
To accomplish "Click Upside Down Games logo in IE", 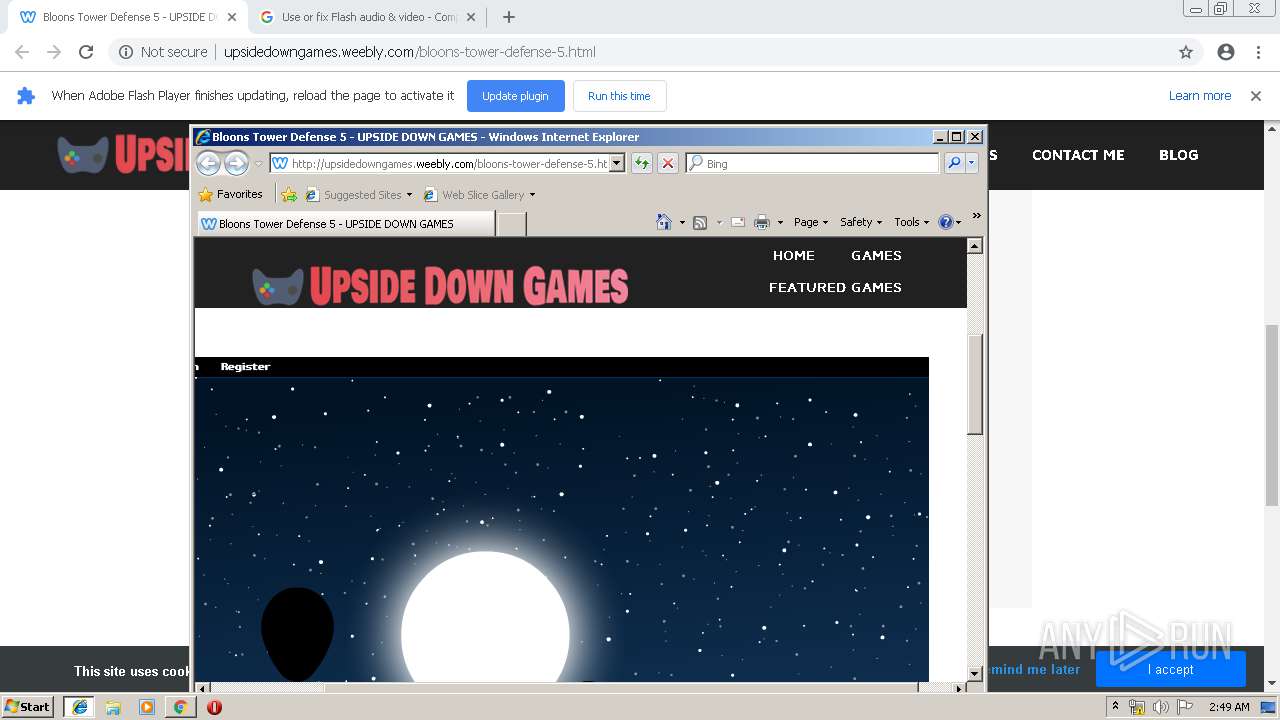I will pos(440,286).
